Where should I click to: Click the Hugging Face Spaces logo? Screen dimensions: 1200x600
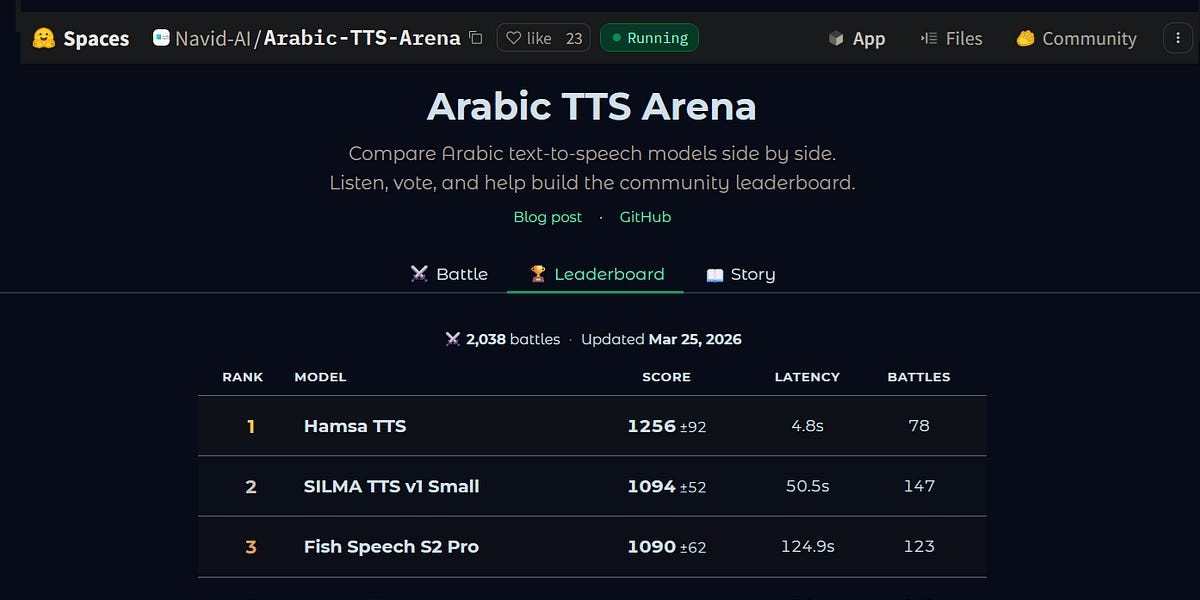click(x=43, y=39)
